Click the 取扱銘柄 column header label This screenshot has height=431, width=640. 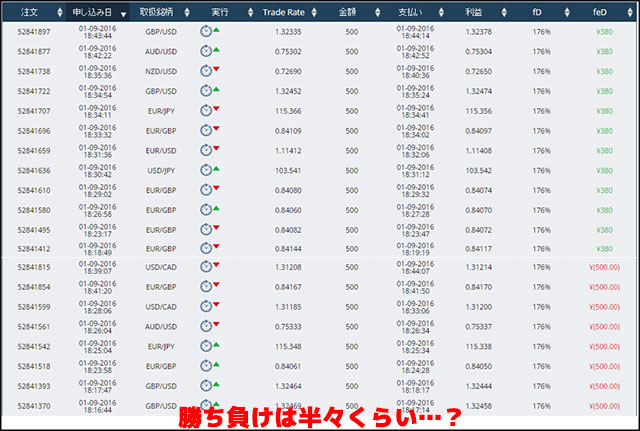click(x=156, y=12)
